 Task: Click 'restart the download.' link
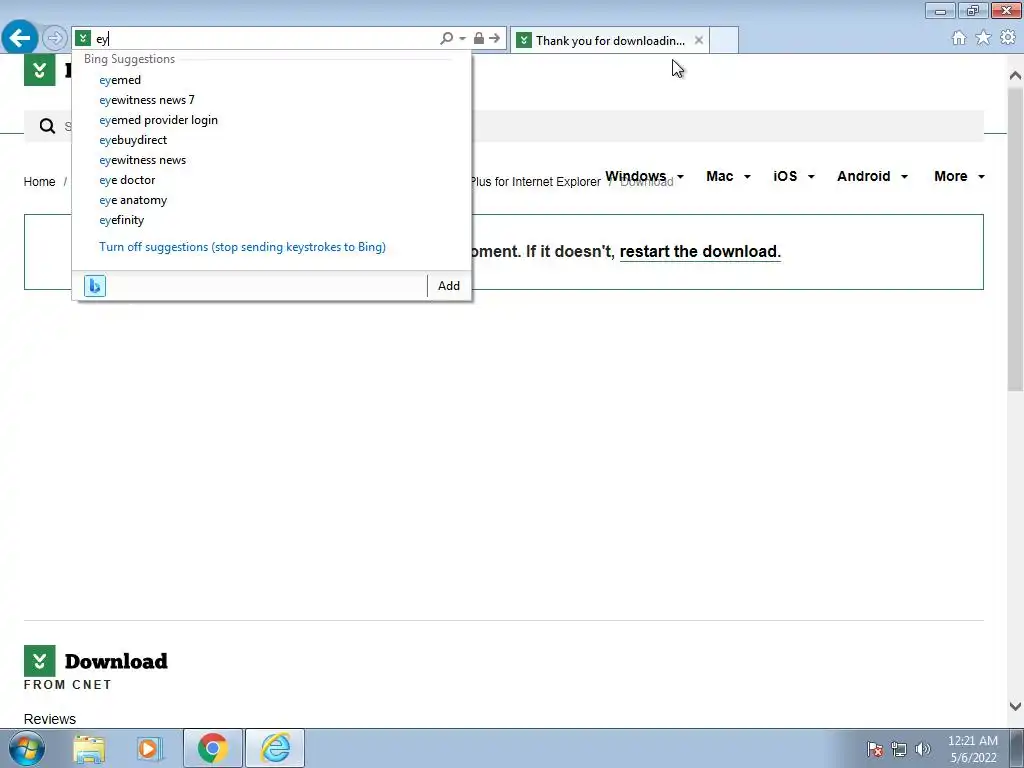click(700, 251)
